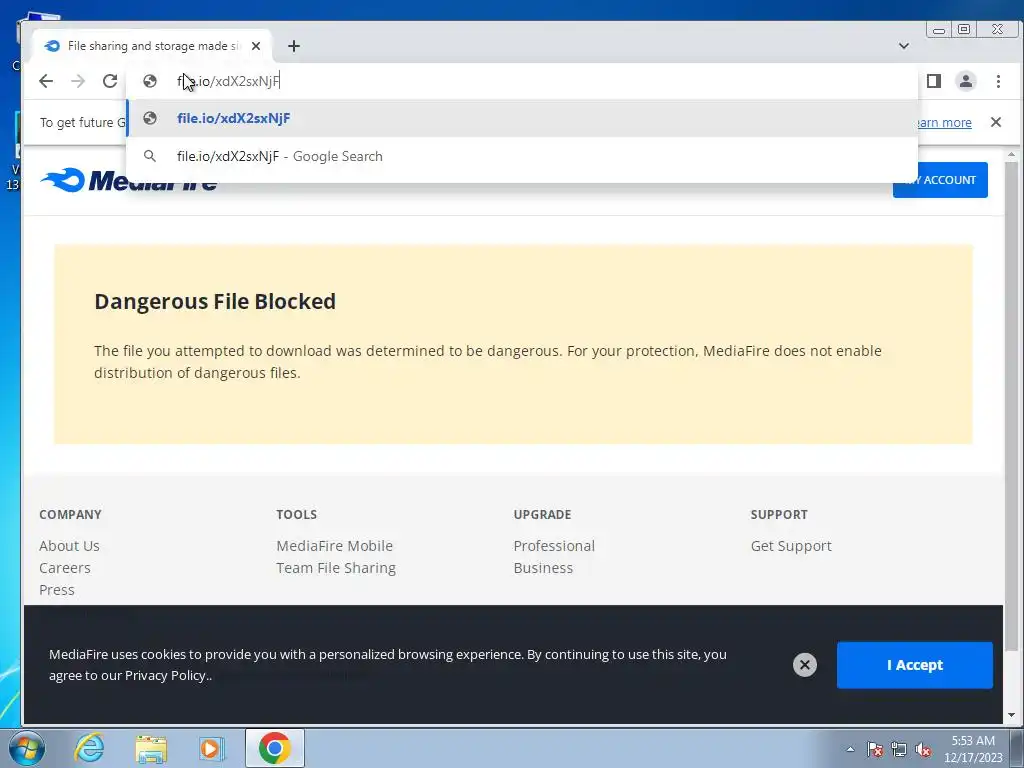The image size is (1024, 768).
Task: Open the taskbar clock and date
Action: pyautogui.click(x=973, y=749)
